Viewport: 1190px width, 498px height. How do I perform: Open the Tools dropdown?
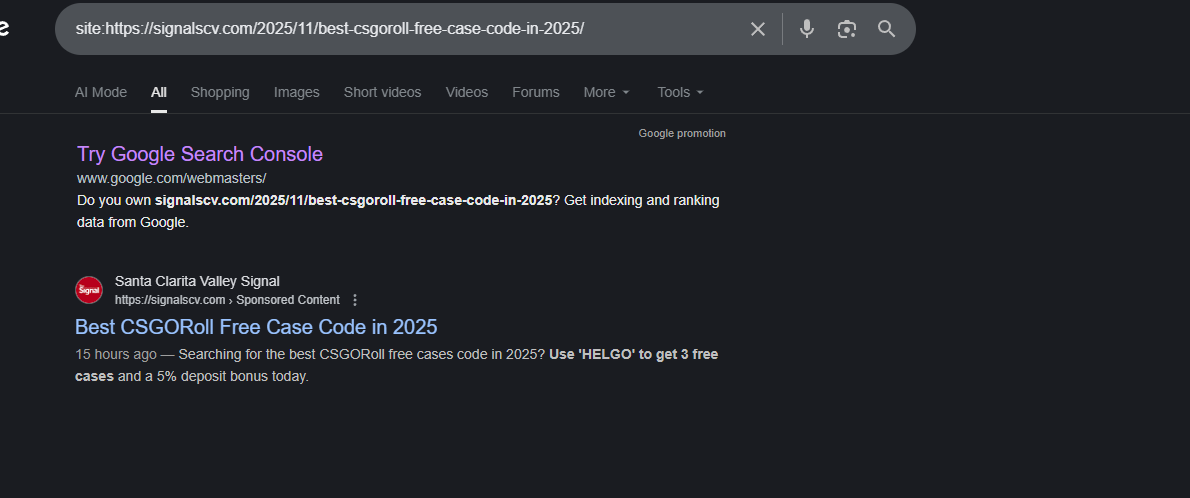pos(680,92)
